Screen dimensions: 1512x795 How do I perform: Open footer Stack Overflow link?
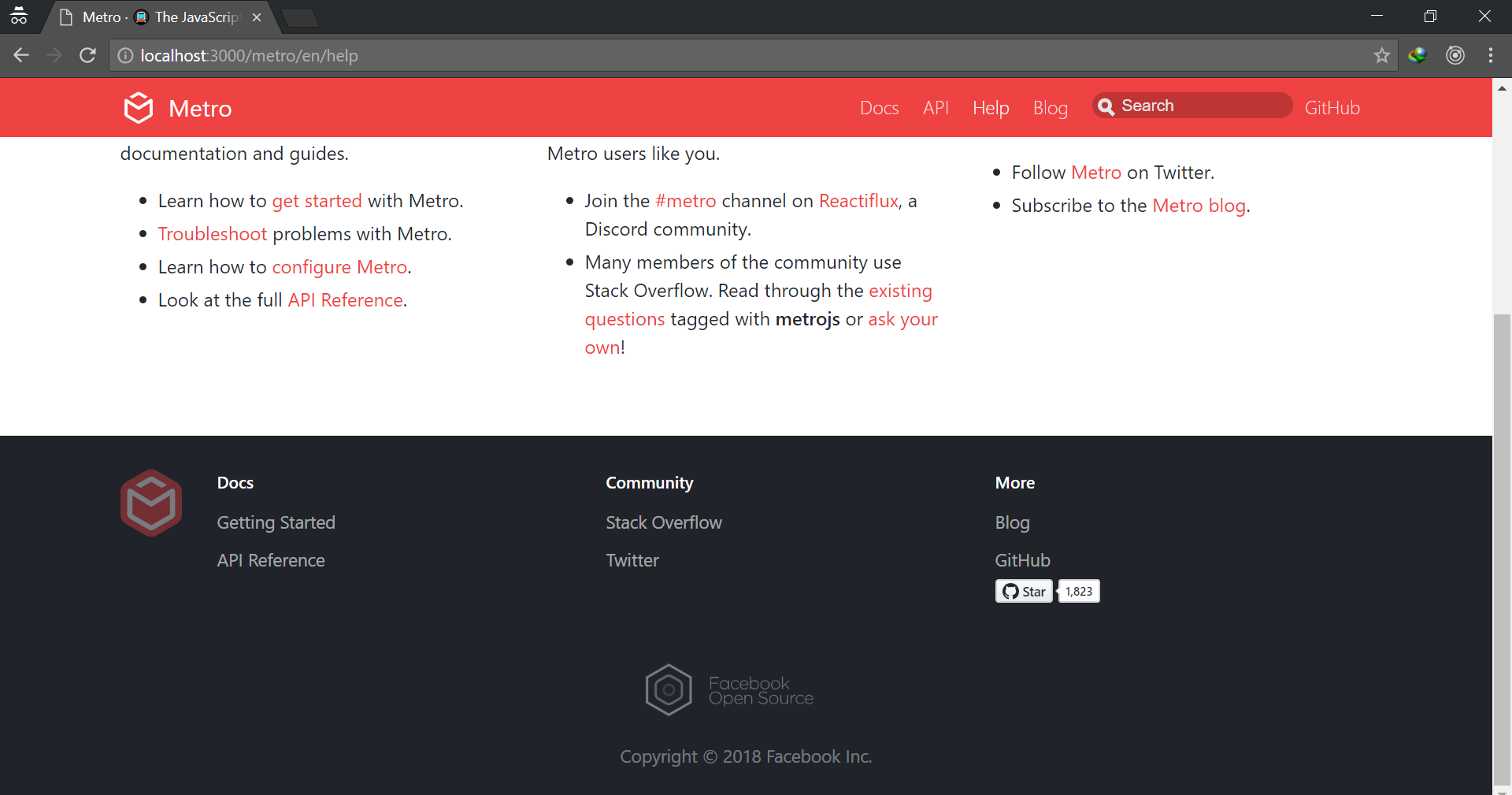pos(664,522)
